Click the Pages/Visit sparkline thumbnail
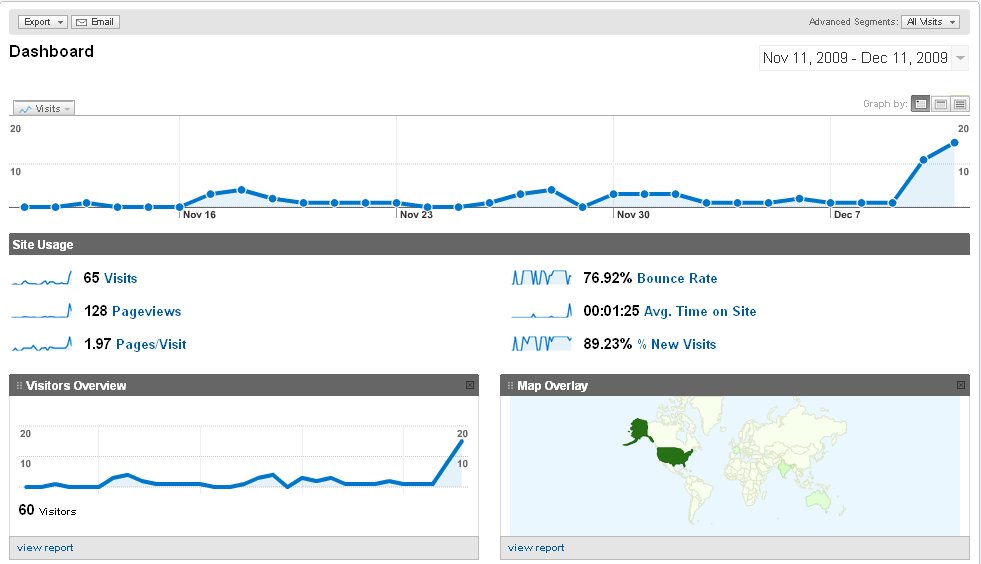 [41, 344]
